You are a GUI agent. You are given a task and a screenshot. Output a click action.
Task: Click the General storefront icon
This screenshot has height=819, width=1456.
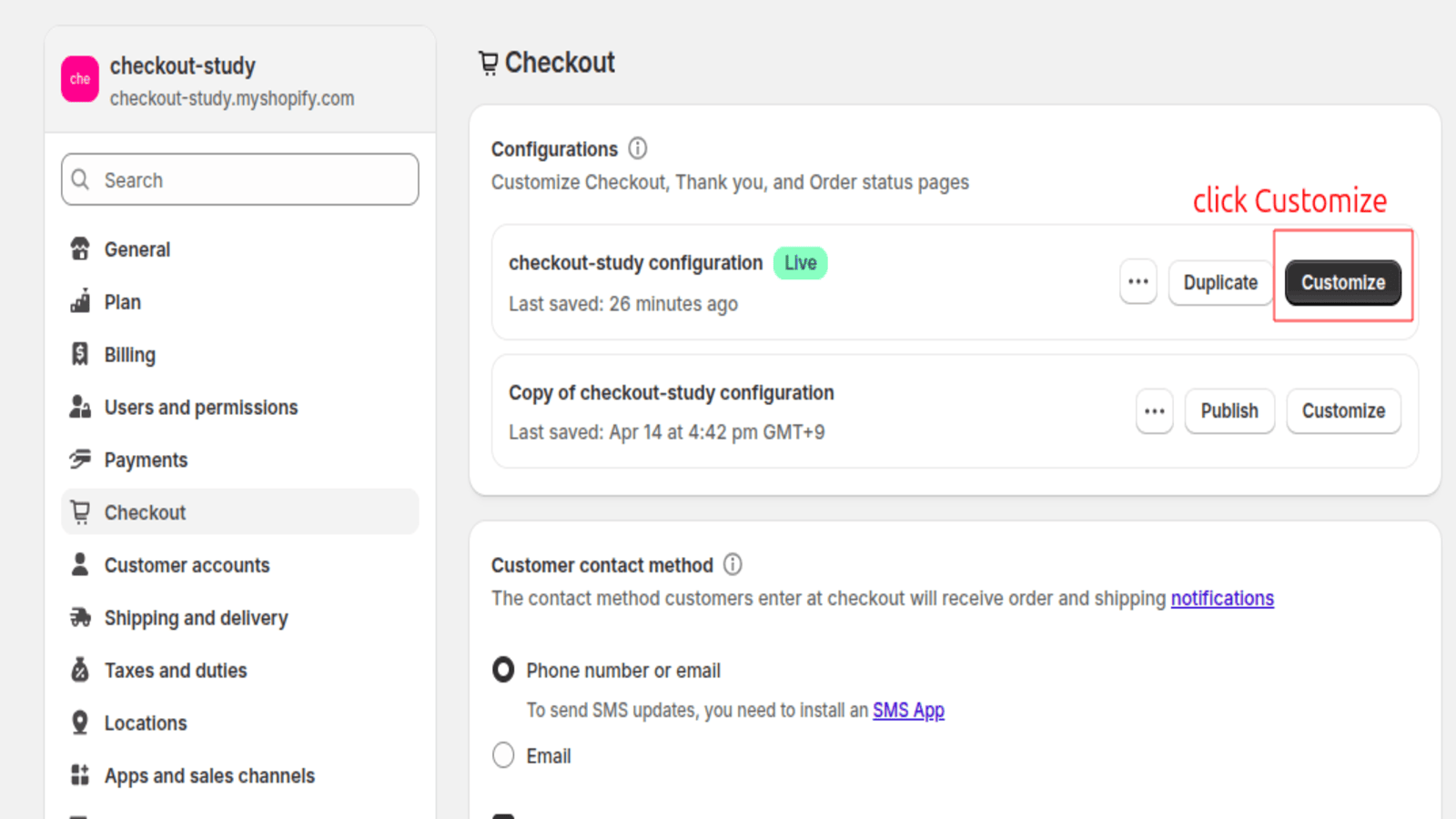(80, 248)
